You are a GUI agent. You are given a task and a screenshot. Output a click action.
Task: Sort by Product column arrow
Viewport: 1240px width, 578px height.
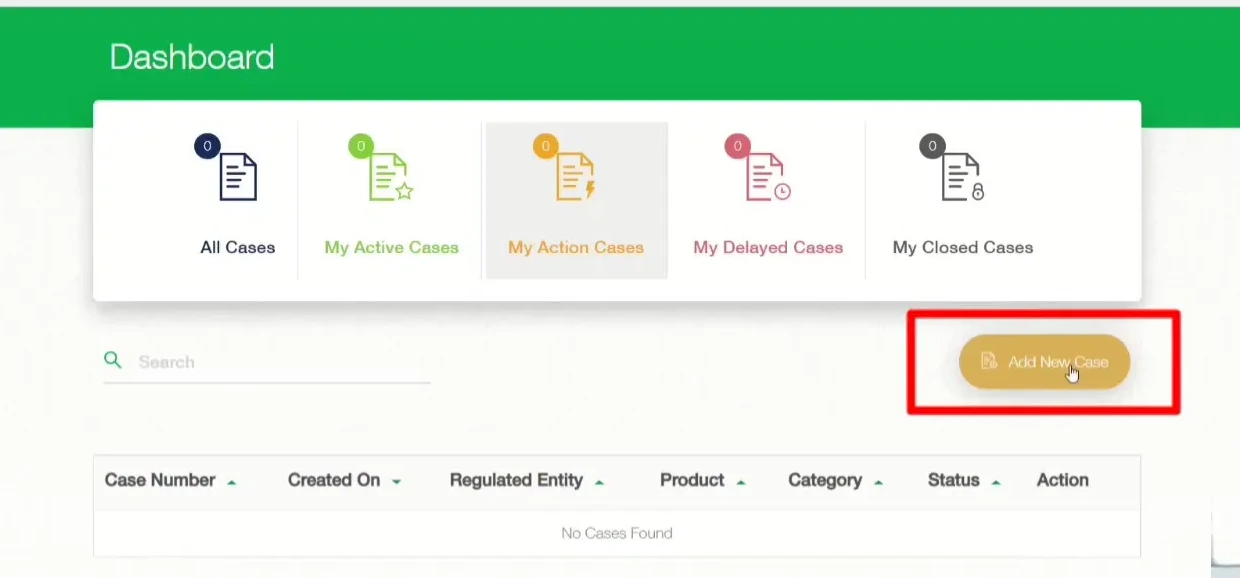(x=741, y=482)
